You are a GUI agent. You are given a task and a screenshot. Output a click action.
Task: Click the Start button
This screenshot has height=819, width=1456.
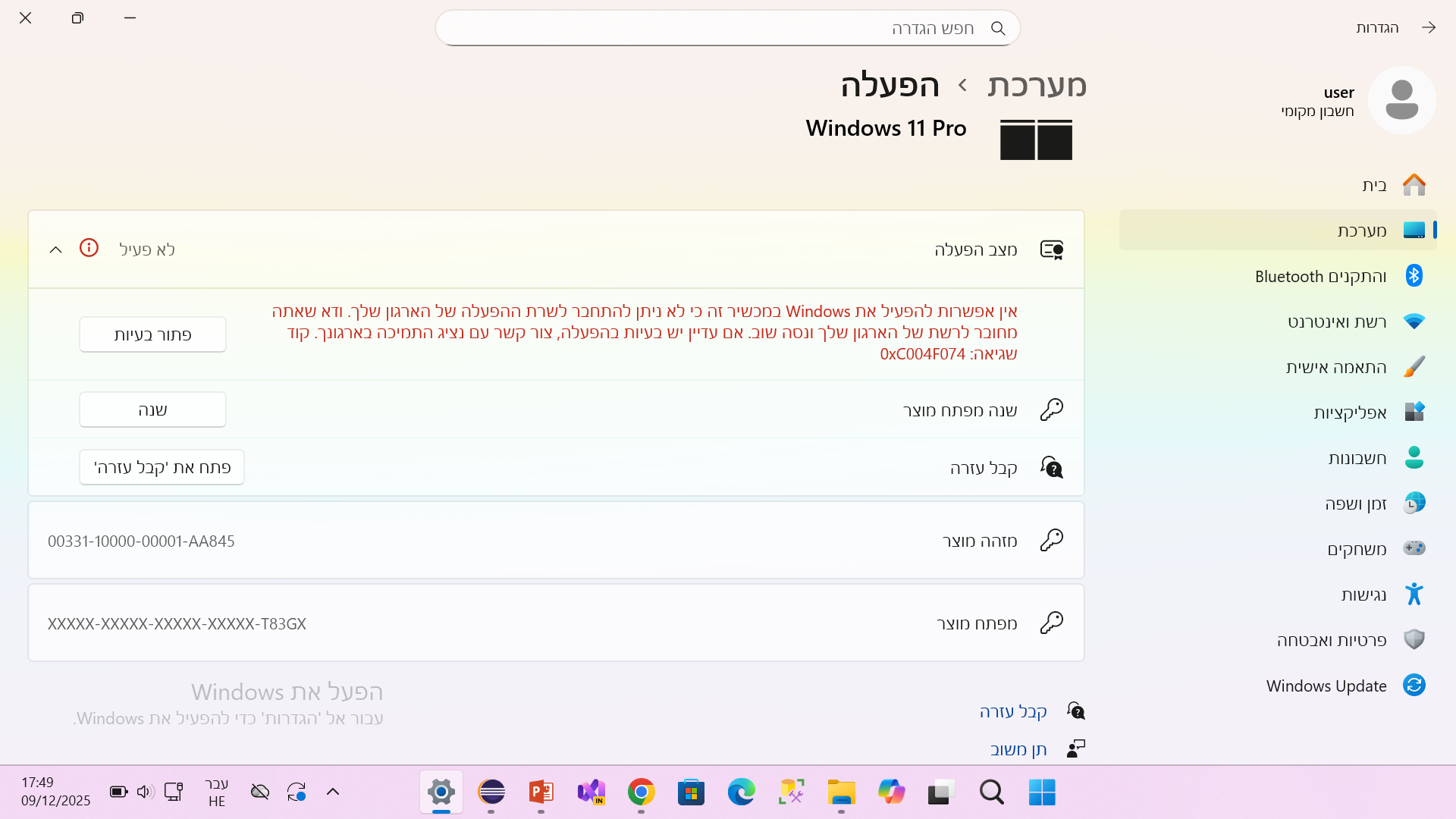[1041, 792]
